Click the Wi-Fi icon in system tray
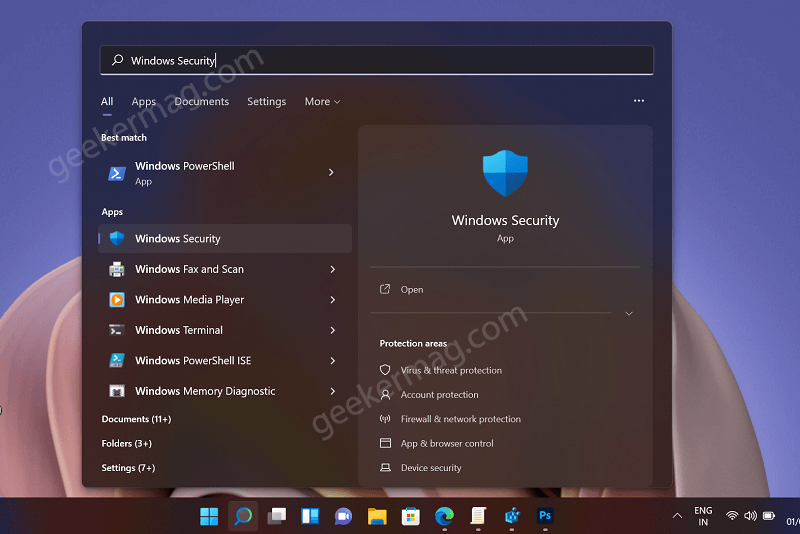The image size is (800, 534). [732, 516]
